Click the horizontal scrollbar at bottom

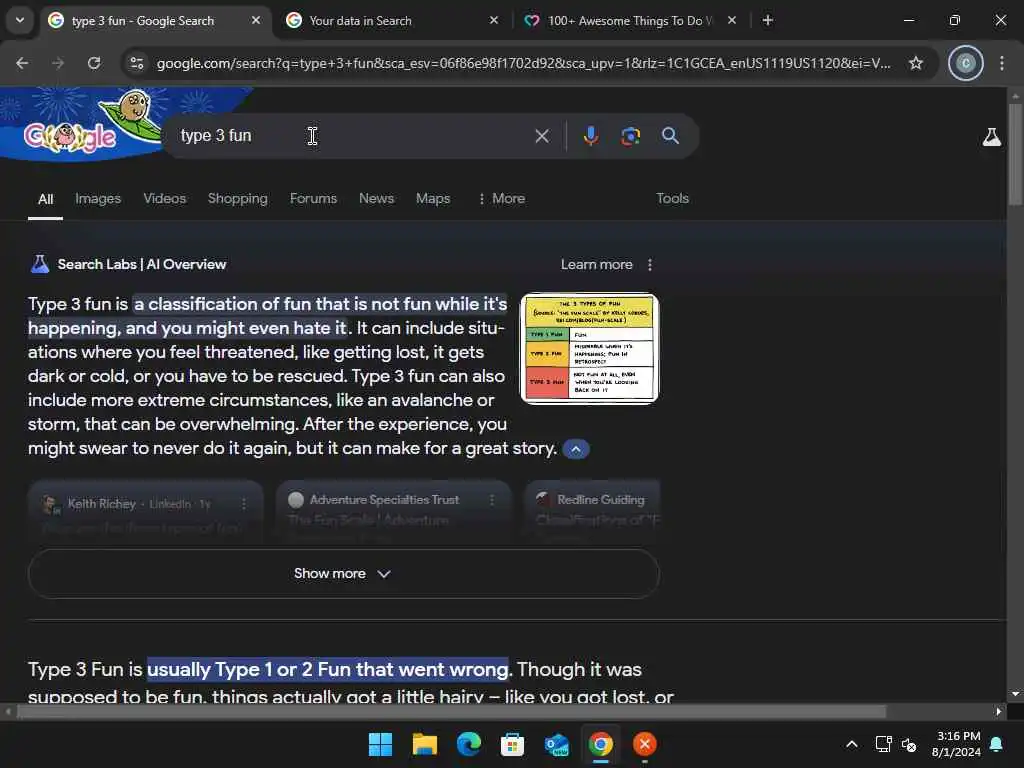click(x=451, y=711)
